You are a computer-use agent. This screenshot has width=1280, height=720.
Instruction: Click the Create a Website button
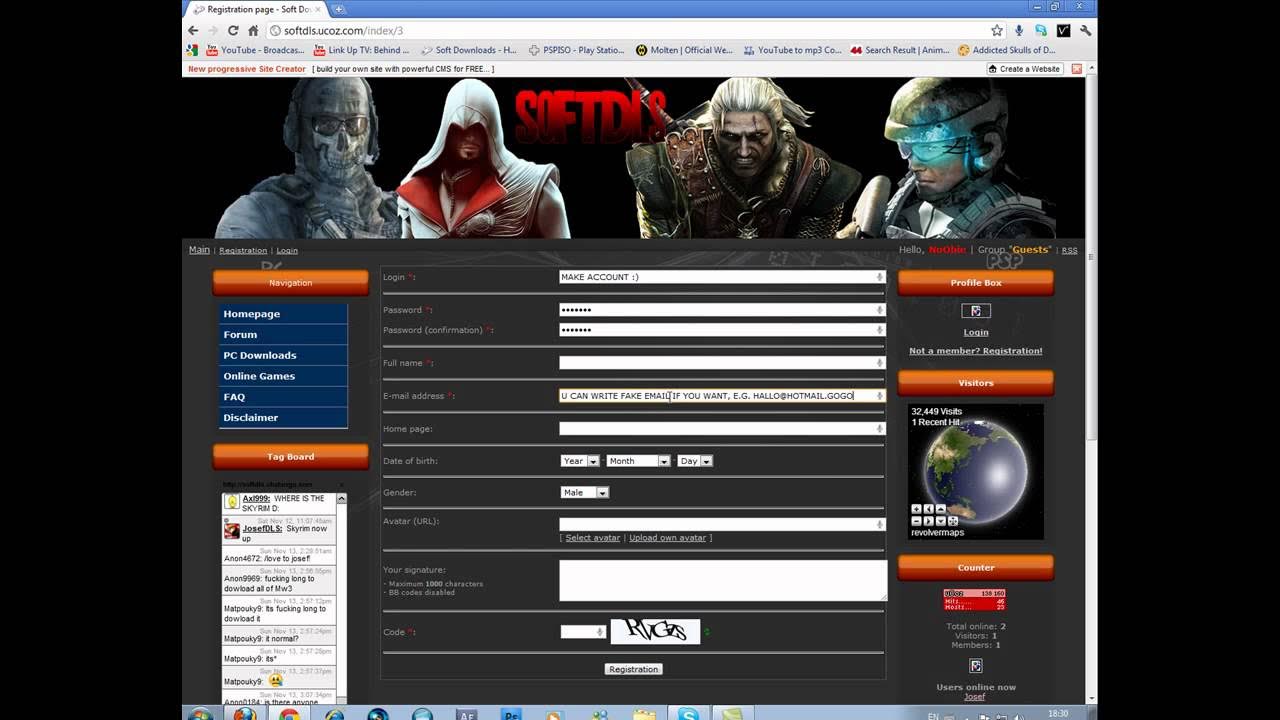click(x=1024, y=69)
